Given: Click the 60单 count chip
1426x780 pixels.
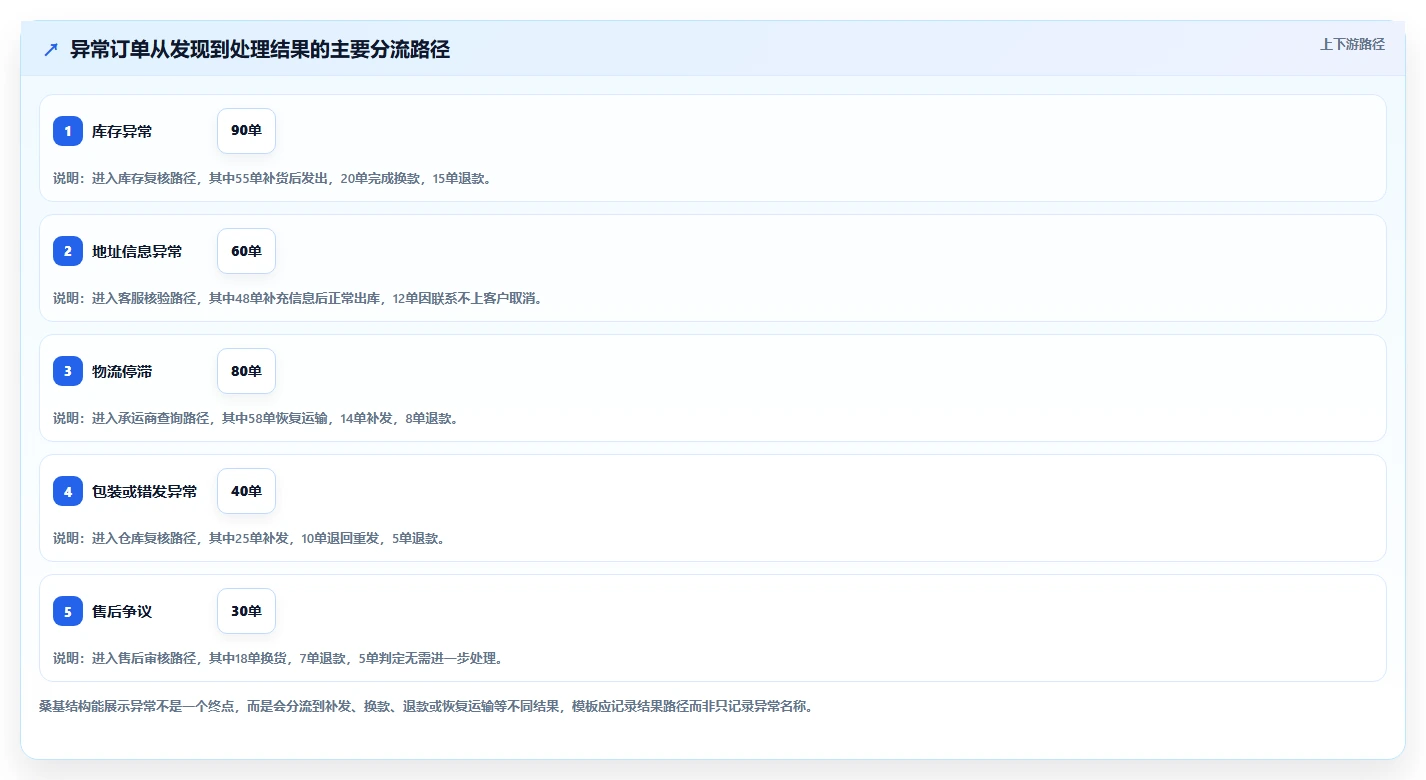Looking at the screenshot, I should point(246,251).
